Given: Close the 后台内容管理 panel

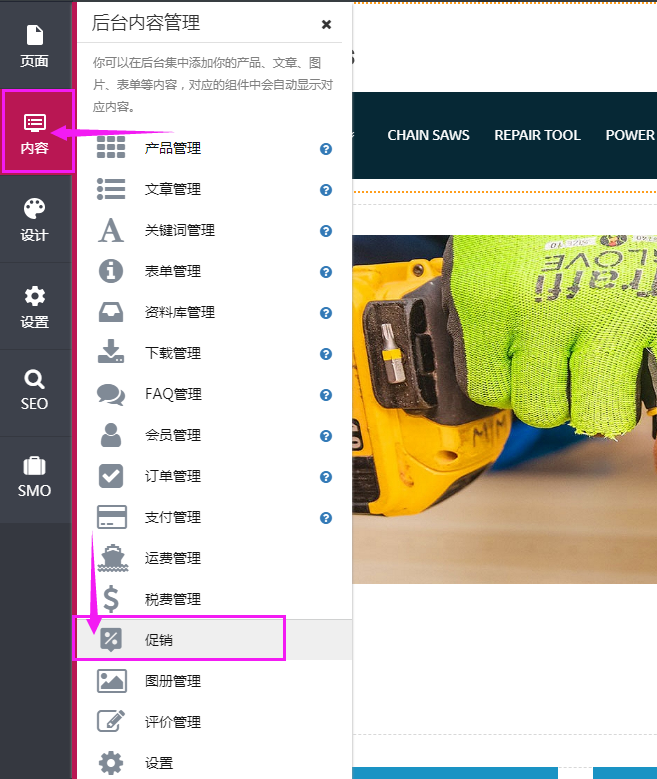Looking at the screenshot, I should 326,25.
